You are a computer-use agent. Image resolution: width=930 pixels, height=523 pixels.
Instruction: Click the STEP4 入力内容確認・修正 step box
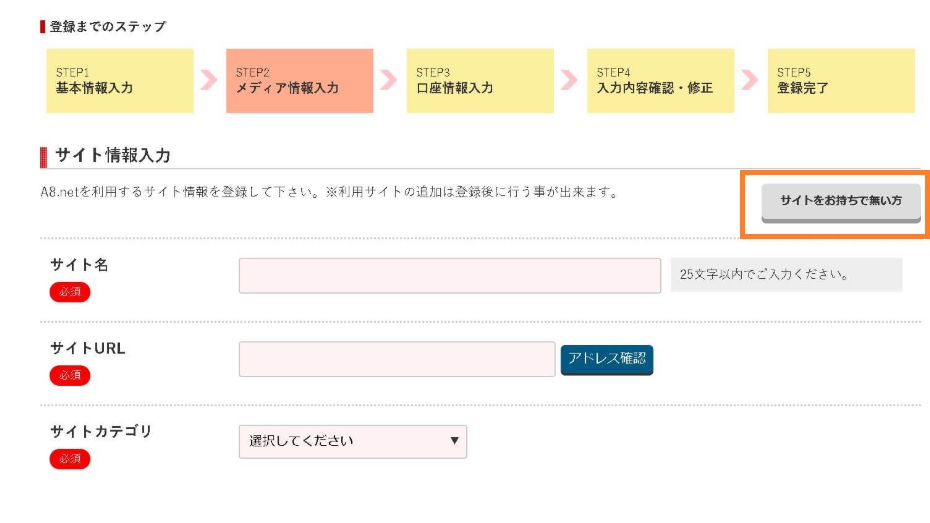click(660, 81)
